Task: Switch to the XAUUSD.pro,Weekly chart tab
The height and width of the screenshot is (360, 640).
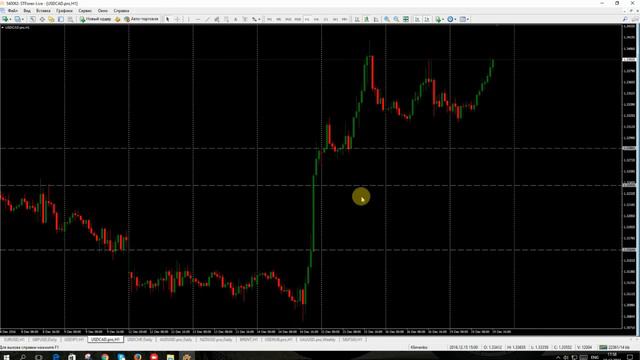Action: click(318, 340)
